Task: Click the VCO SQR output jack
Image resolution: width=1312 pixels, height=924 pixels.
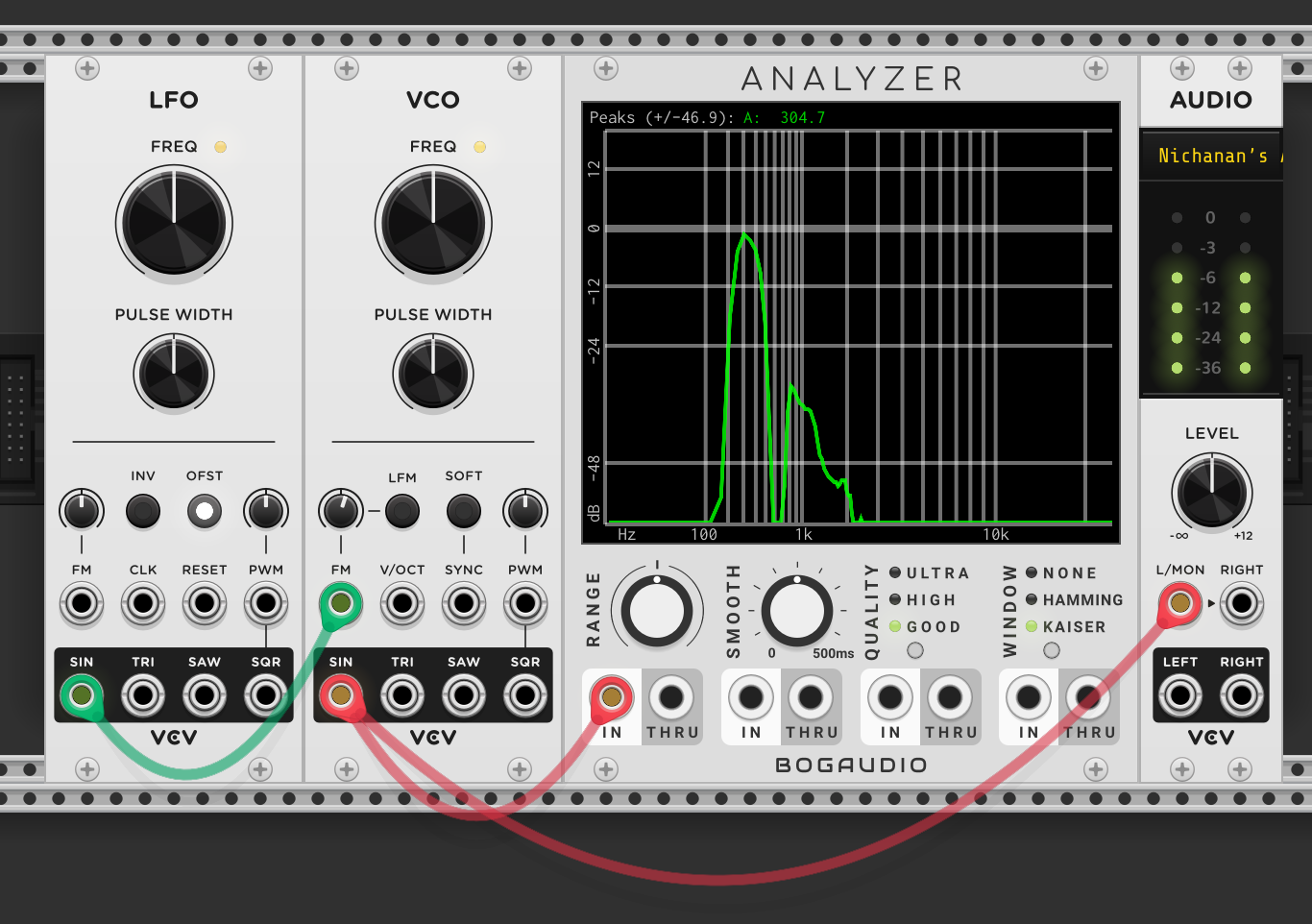Action: point(525,694)
